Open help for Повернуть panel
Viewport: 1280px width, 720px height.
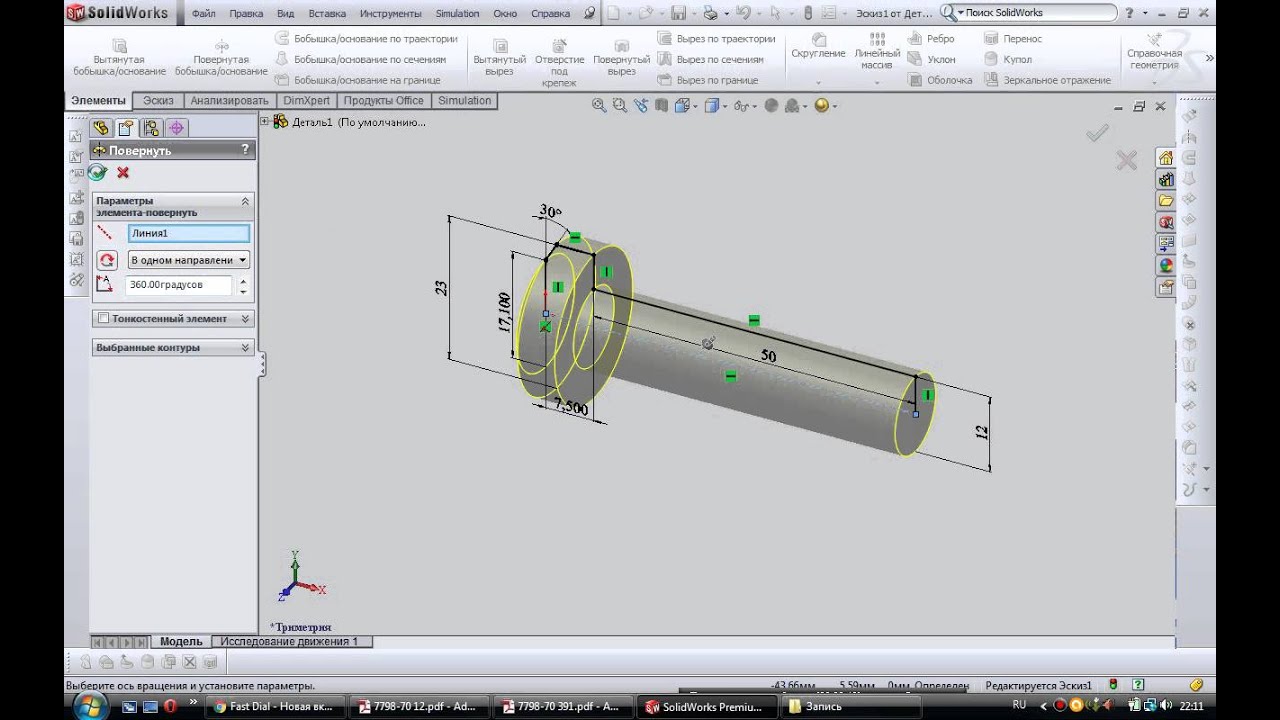click(x=245, y=150)
